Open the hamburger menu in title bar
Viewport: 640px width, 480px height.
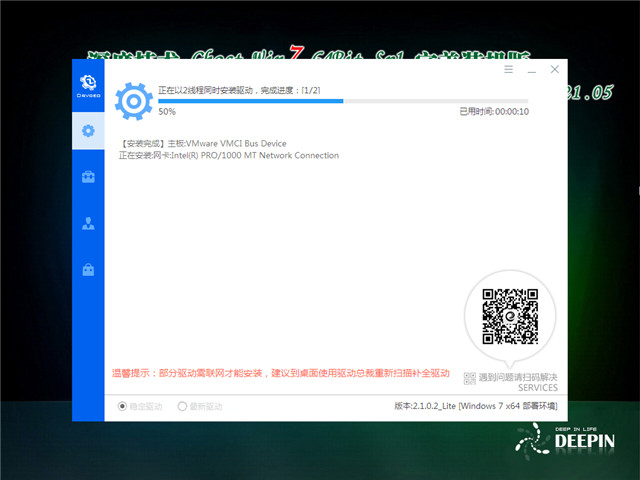[x=508, y=69]
